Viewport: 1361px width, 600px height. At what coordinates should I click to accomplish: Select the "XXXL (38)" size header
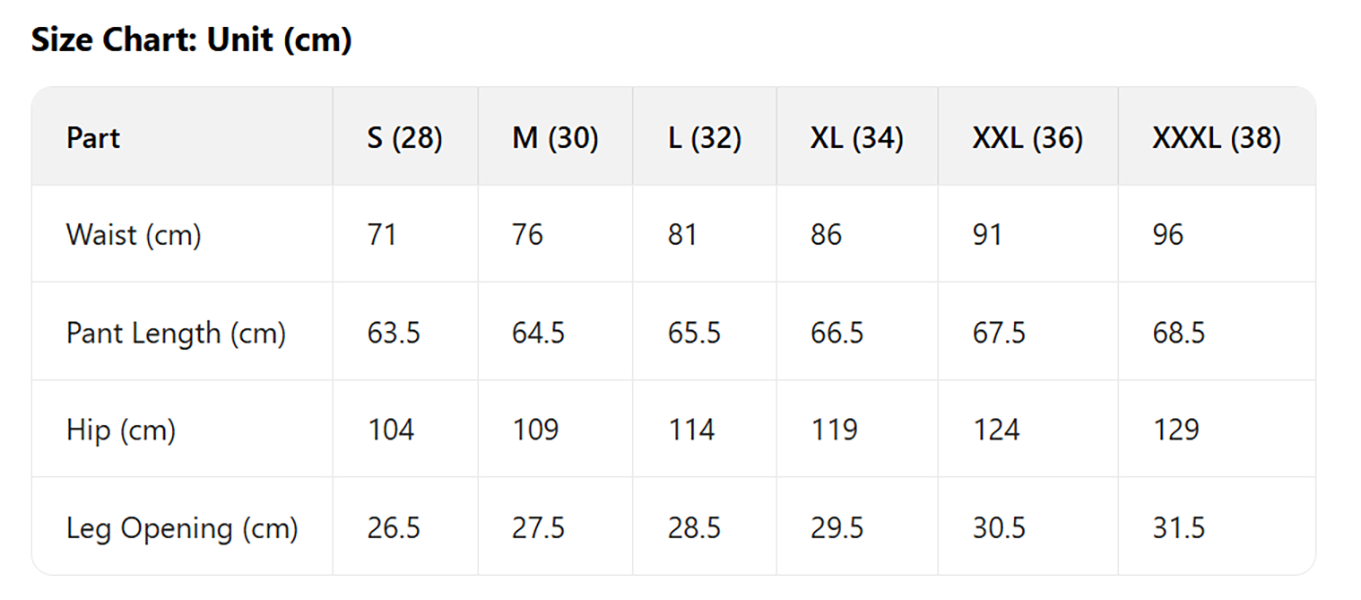tap(1216, 138)
